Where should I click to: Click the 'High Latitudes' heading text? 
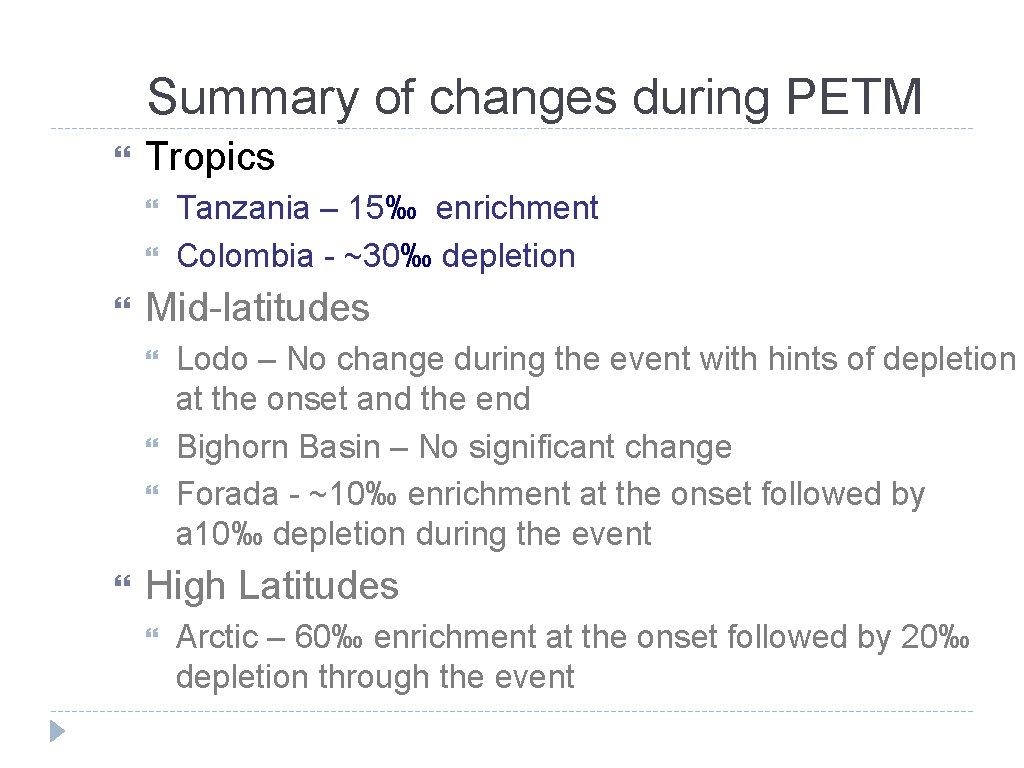point(272,585)
